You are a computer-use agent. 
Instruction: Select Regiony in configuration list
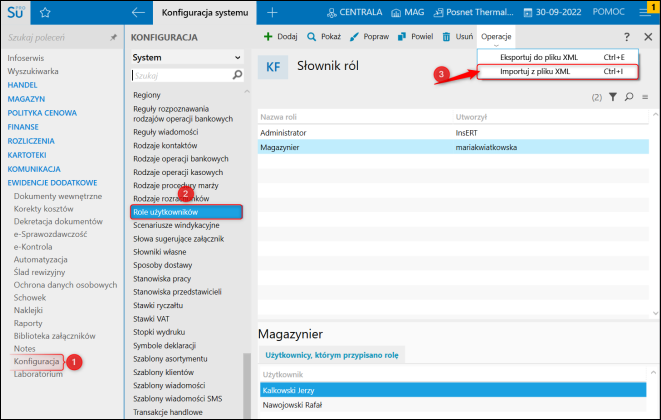tap(147, 95)
